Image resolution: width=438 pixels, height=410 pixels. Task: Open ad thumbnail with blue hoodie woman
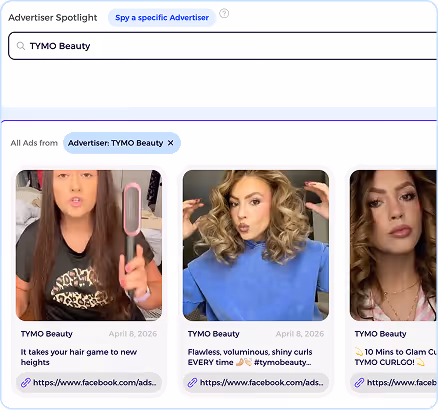click(x=256, y=245)
